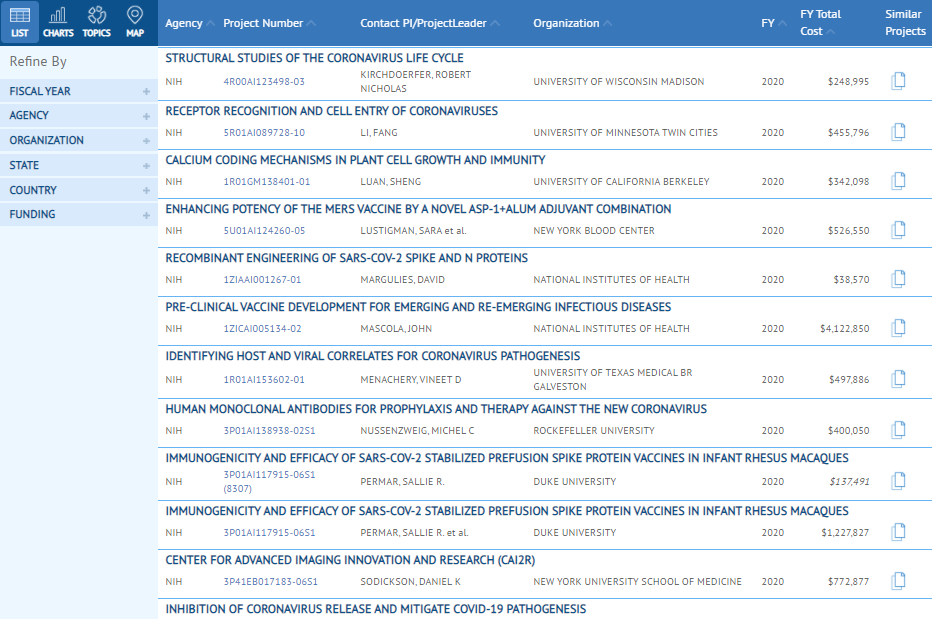
Task: Select Rockefeller University cell
Action: [x=594, y=431]
